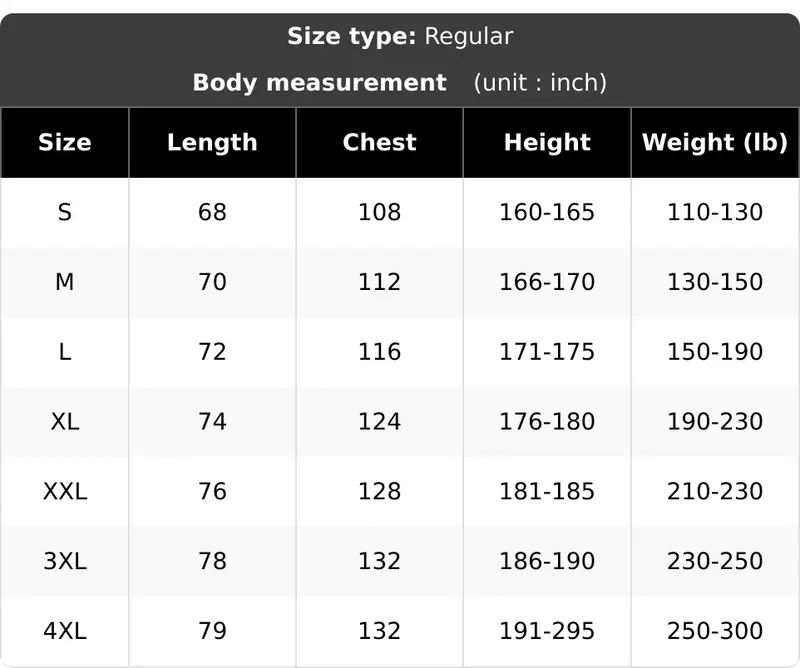Click chest value 124
The width and height of the screenshot is (800, 668).
point(380,422)
